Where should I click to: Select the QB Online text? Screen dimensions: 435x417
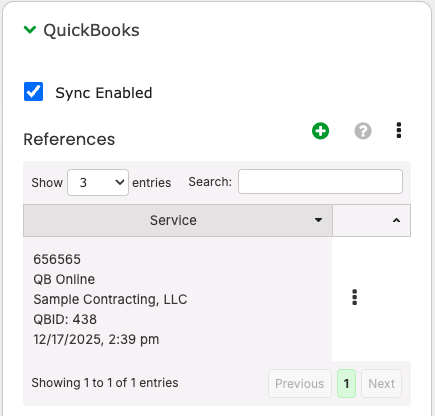pyautogui.click(x=64, y=279)
